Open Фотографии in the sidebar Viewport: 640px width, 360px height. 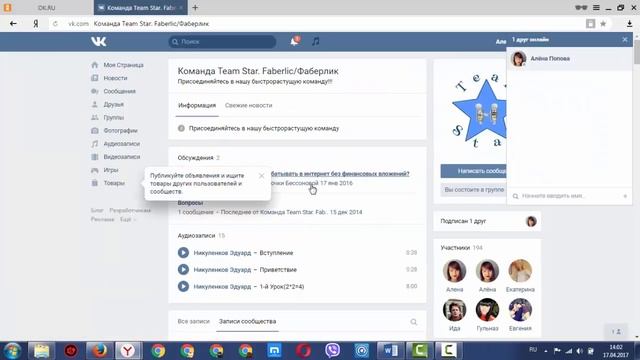pos(120,130)
